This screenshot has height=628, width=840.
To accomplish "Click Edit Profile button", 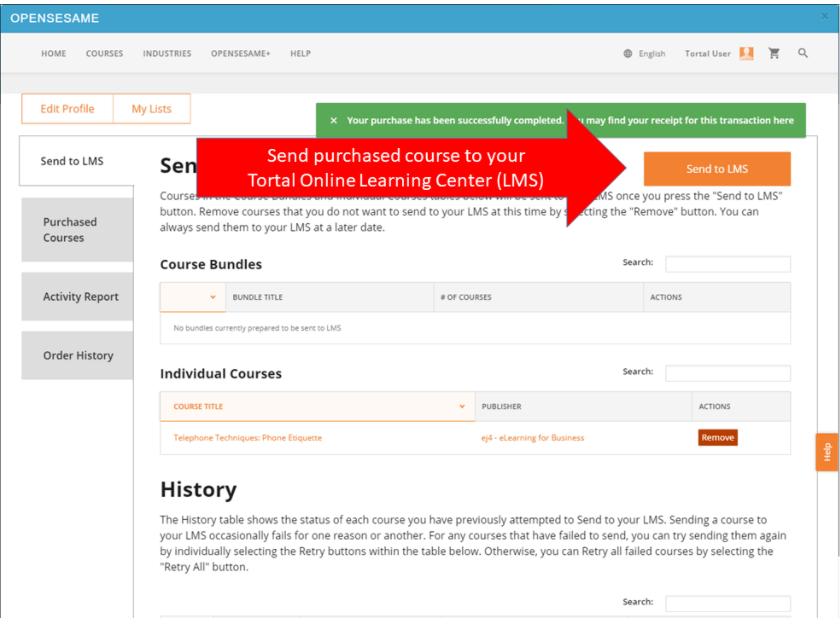I will pyautogui.click(x=68, y=109).
